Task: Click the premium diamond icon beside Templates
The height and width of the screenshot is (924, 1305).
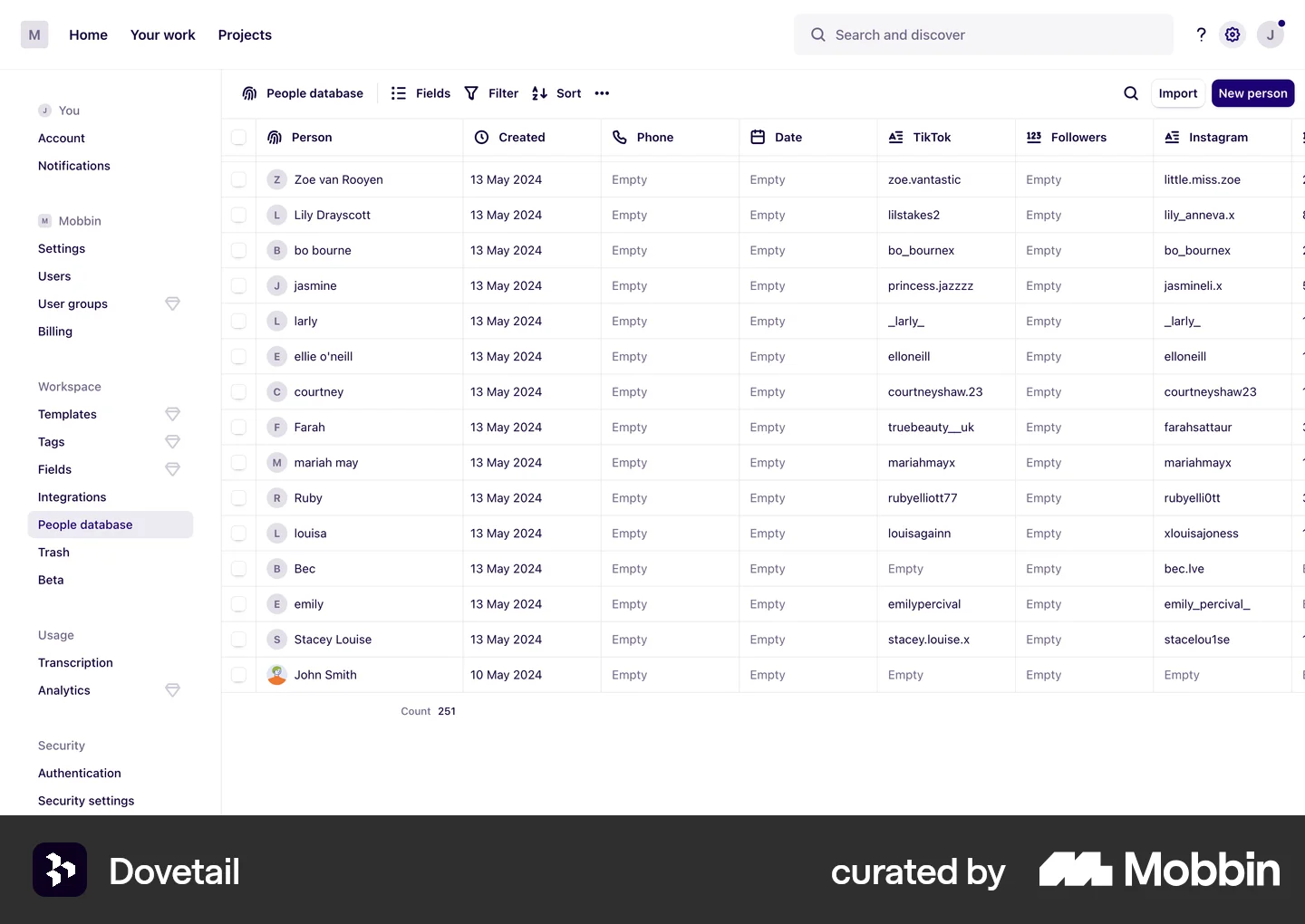Action: tap(172, 414)
